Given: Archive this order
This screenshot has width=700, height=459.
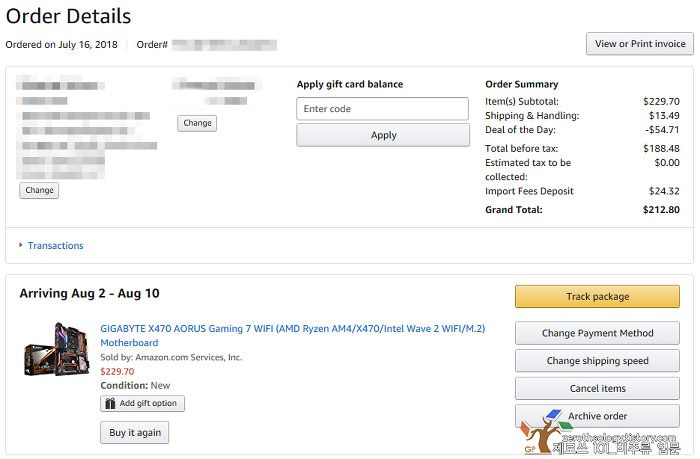Looking at the screenshot, I should pyautogui.click(x=597, y=416).
